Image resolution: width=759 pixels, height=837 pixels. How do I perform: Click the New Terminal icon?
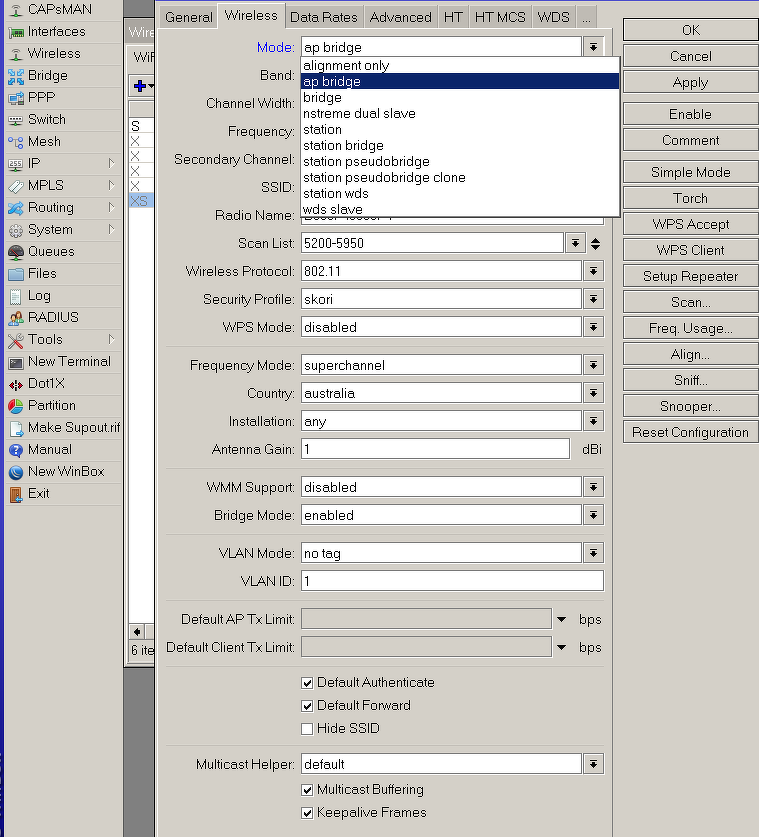coord(16,362)
